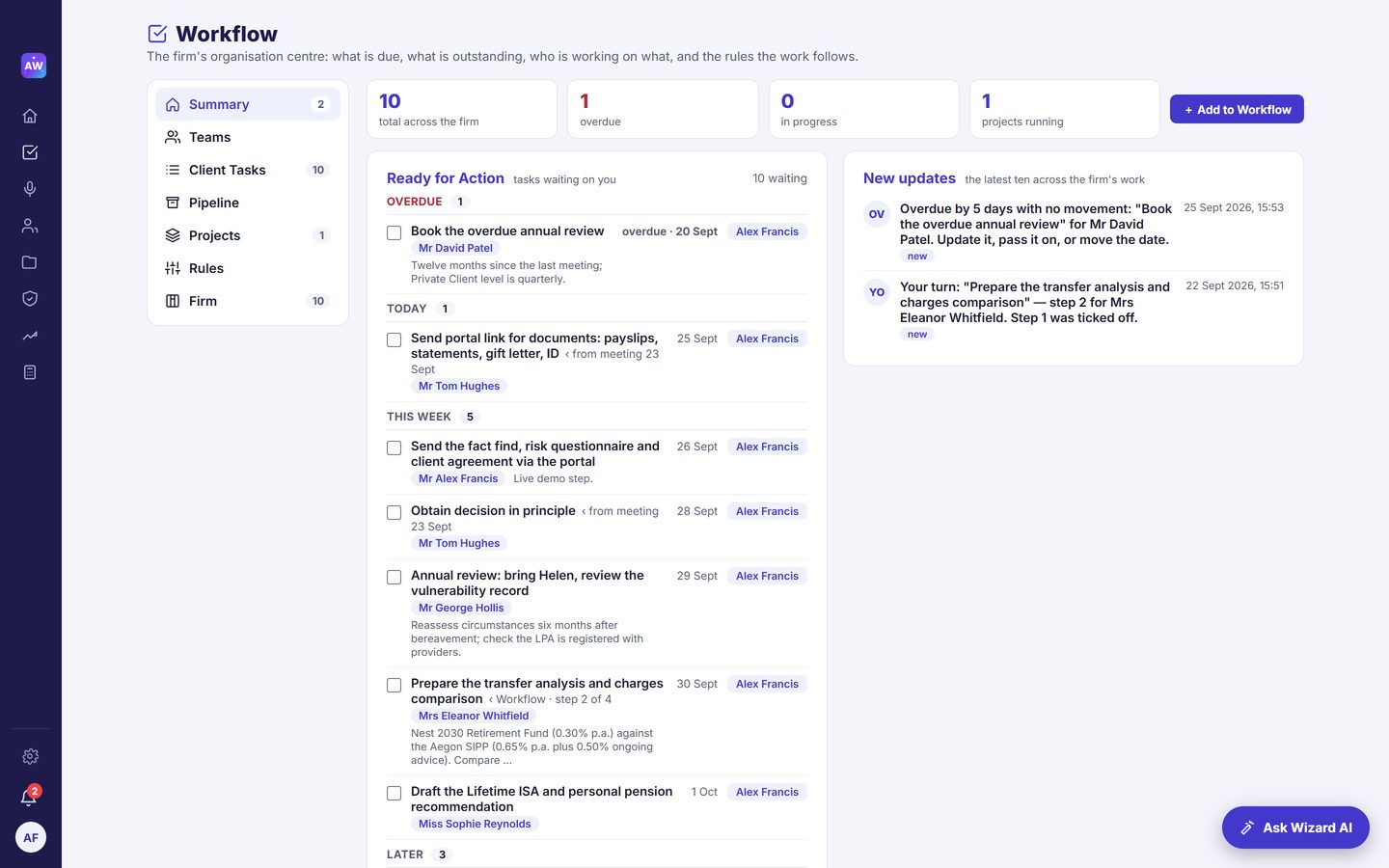1389x868 pixels.
Task: Select the Summary tab
Action: (248, 104)
